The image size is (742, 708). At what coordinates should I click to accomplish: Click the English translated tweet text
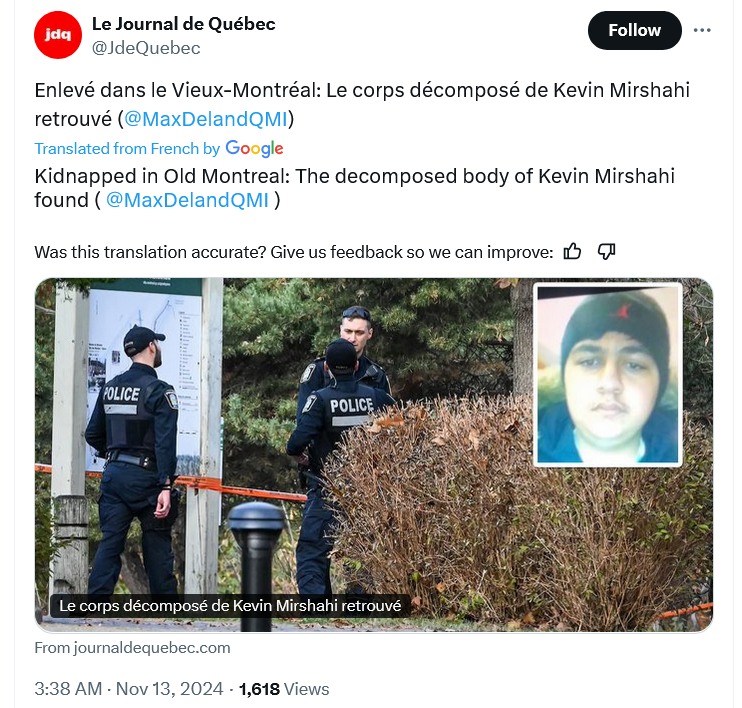354,188
